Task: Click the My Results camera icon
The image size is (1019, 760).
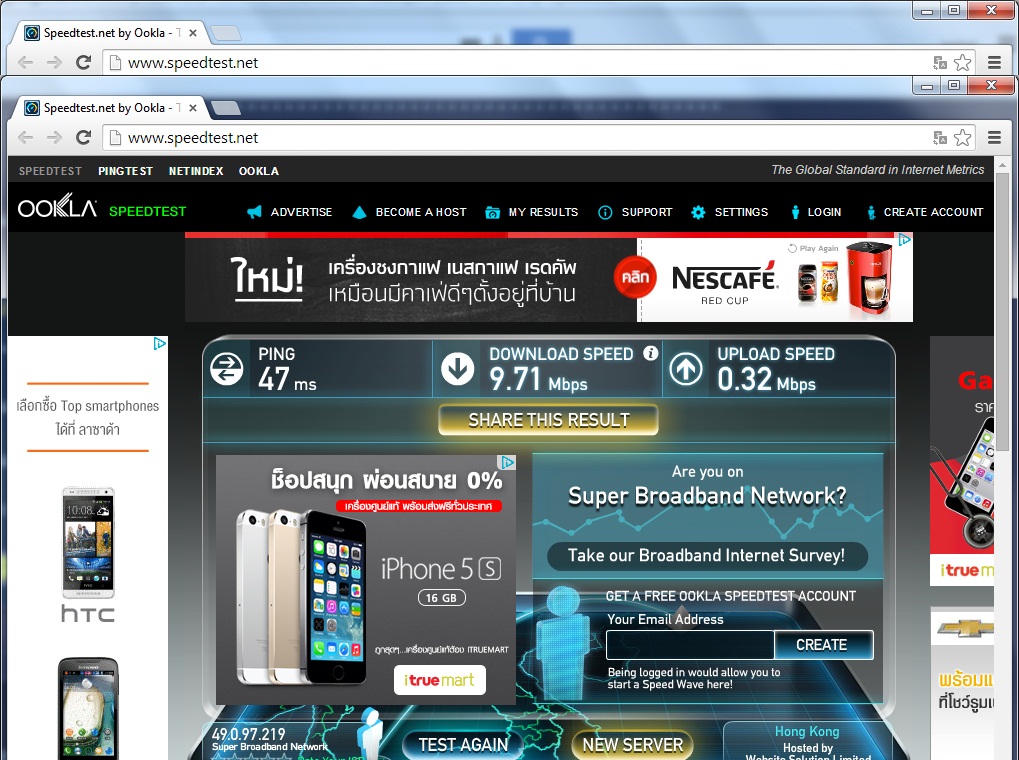Action: click(x=493, y=213)
